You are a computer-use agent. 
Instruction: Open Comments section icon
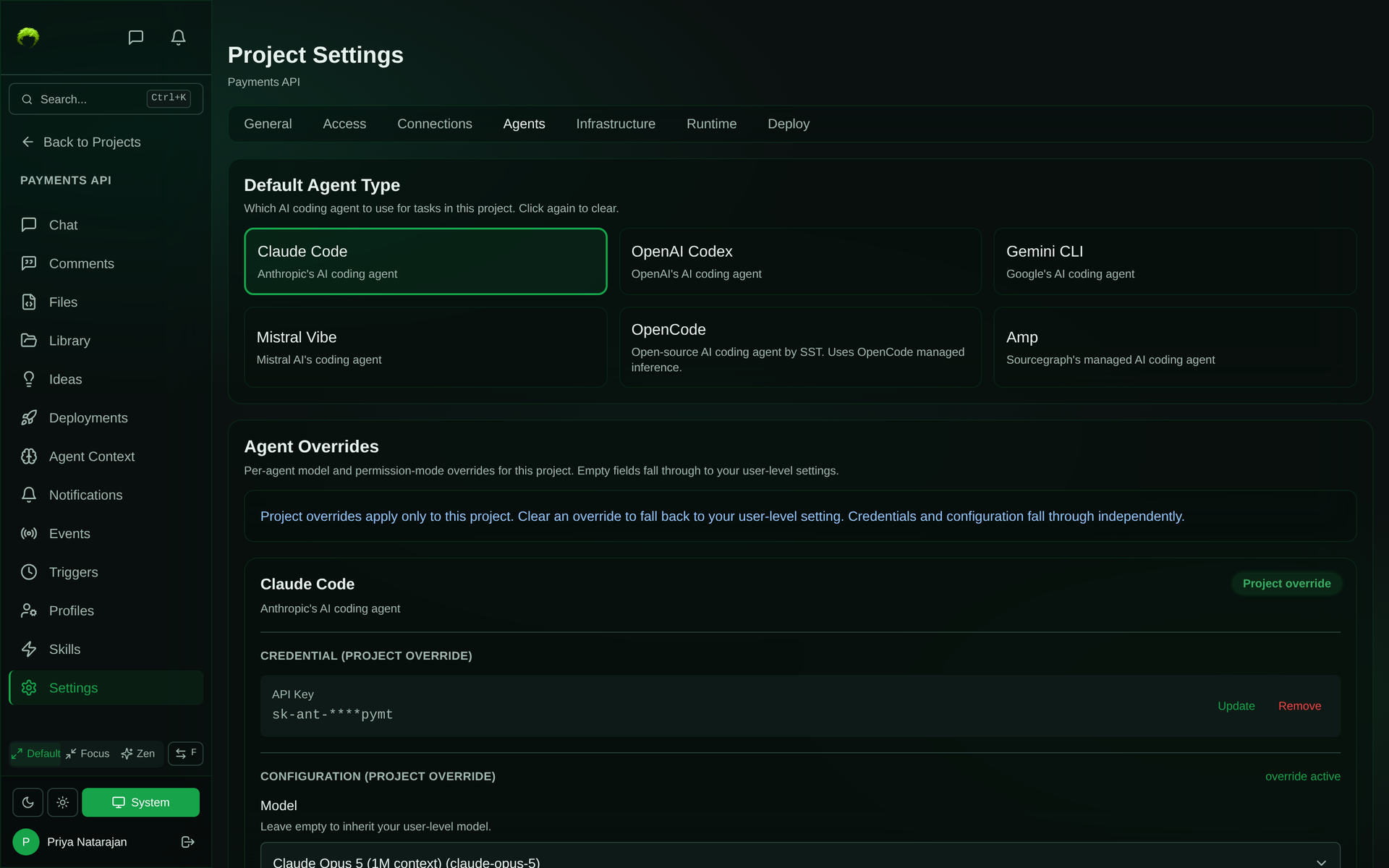pyautogui.click(x=29, y=263)
